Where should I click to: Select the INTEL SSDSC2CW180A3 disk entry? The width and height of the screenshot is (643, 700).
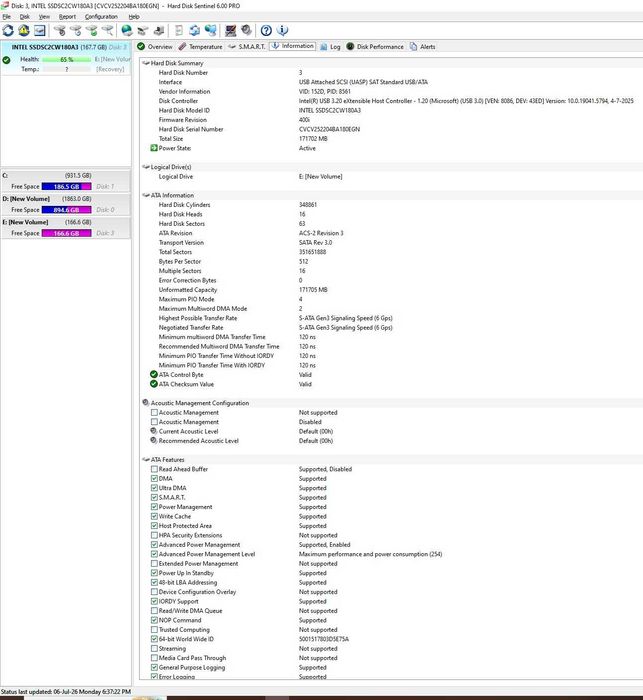(66, 58)
